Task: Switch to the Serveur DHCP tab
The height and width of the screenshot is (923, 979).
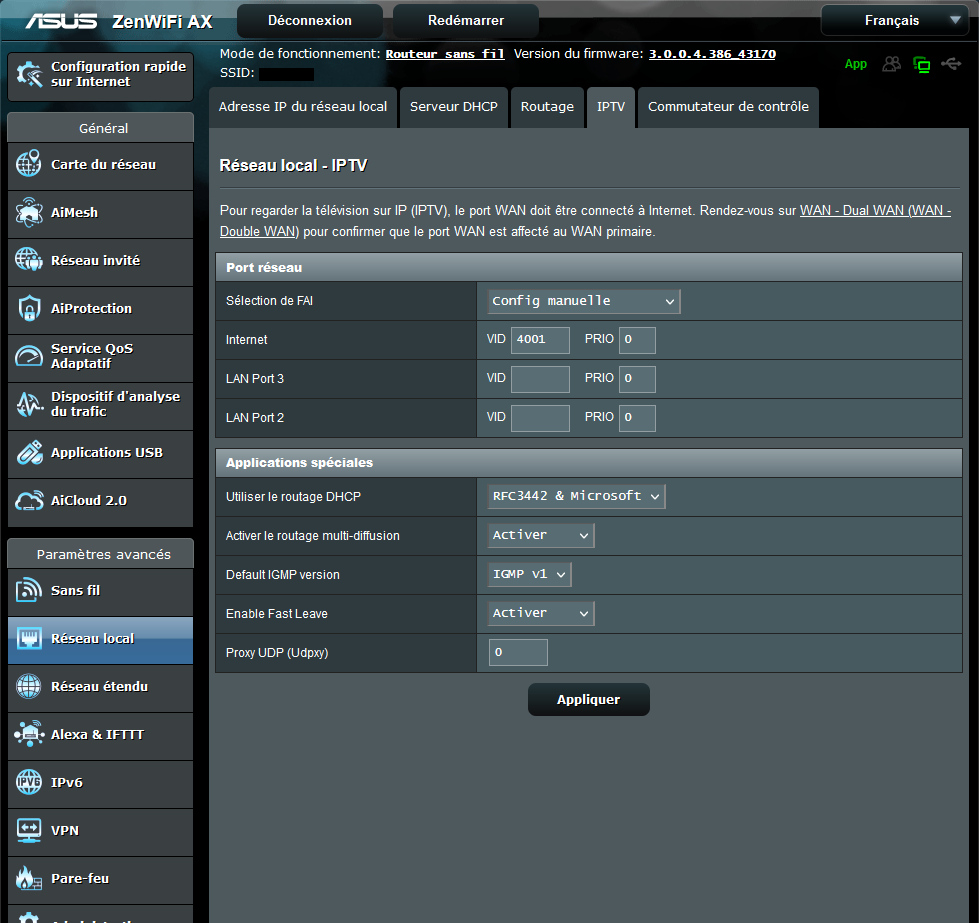Action: (454, 107)
